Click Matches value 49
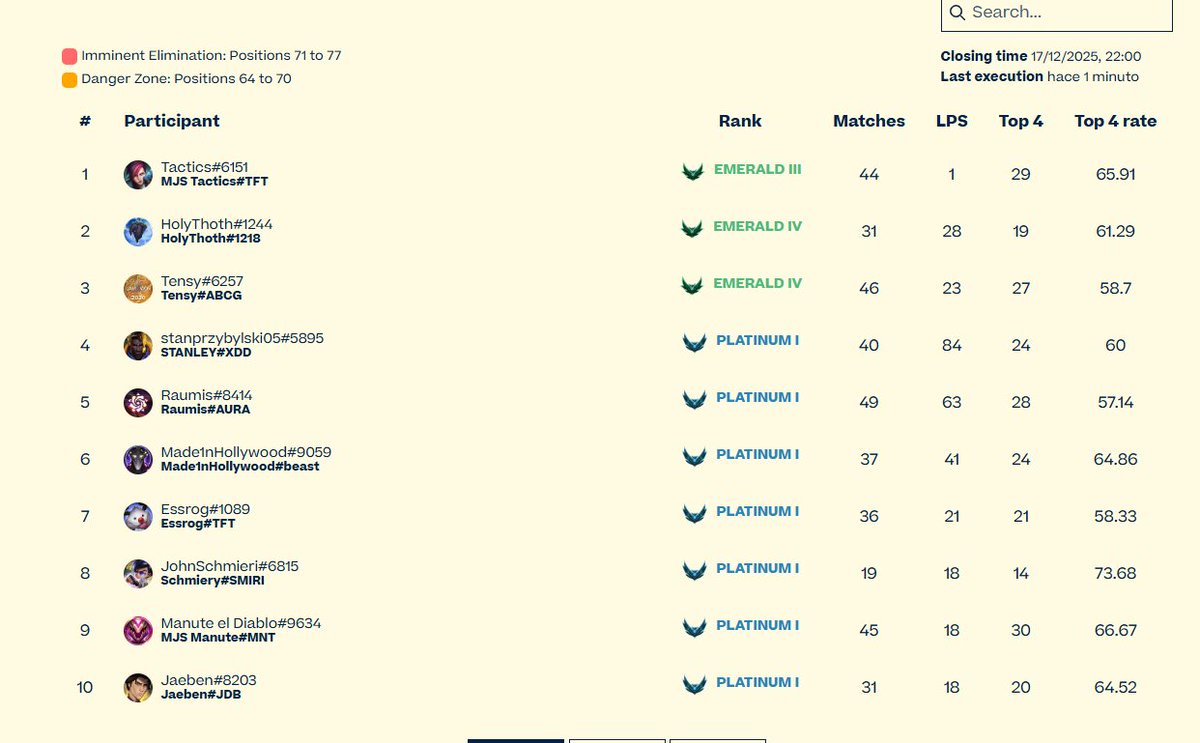Screen dimensions: 1200x743 click(869, 402)
